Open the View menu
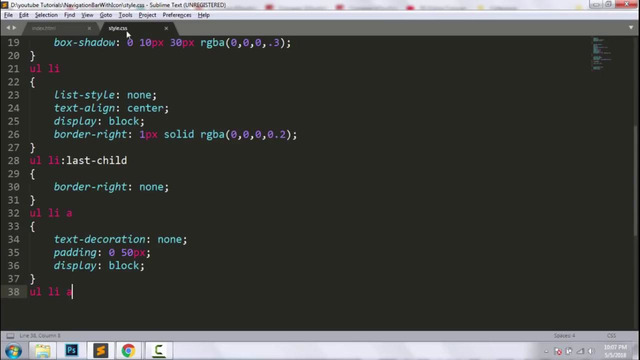Screen dimensions: 640x360 click(87, 15)
